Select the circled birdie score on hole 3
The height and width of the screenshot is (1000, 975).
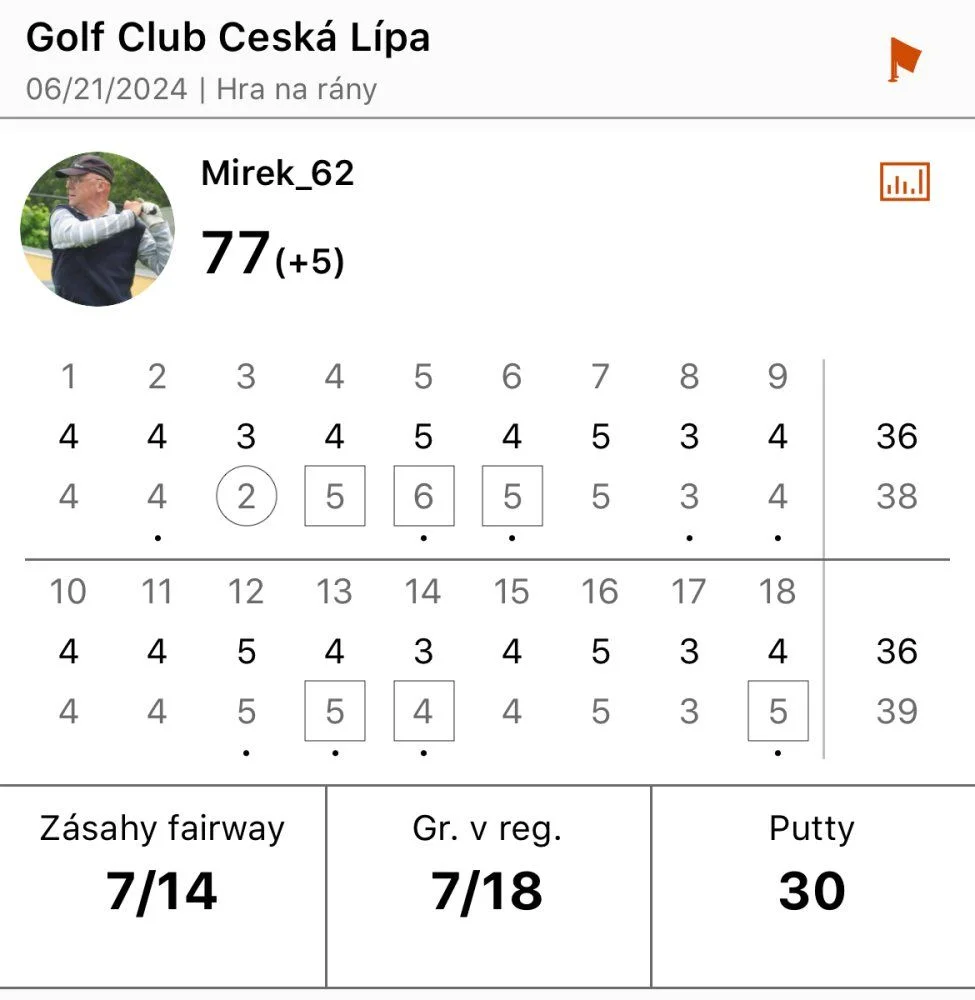point(246,496)
